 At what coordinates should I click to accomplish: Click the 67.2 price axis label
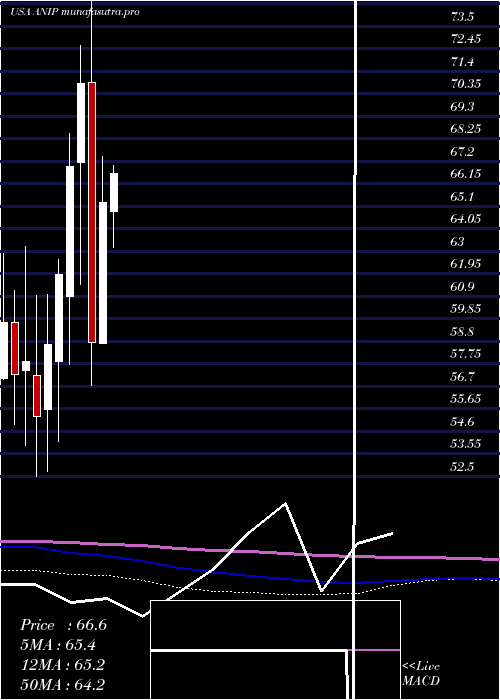pos(462,152)
